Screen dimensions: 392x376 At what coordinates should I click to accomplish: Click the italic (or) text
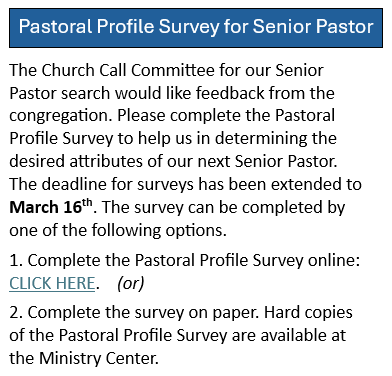[130, 284]
